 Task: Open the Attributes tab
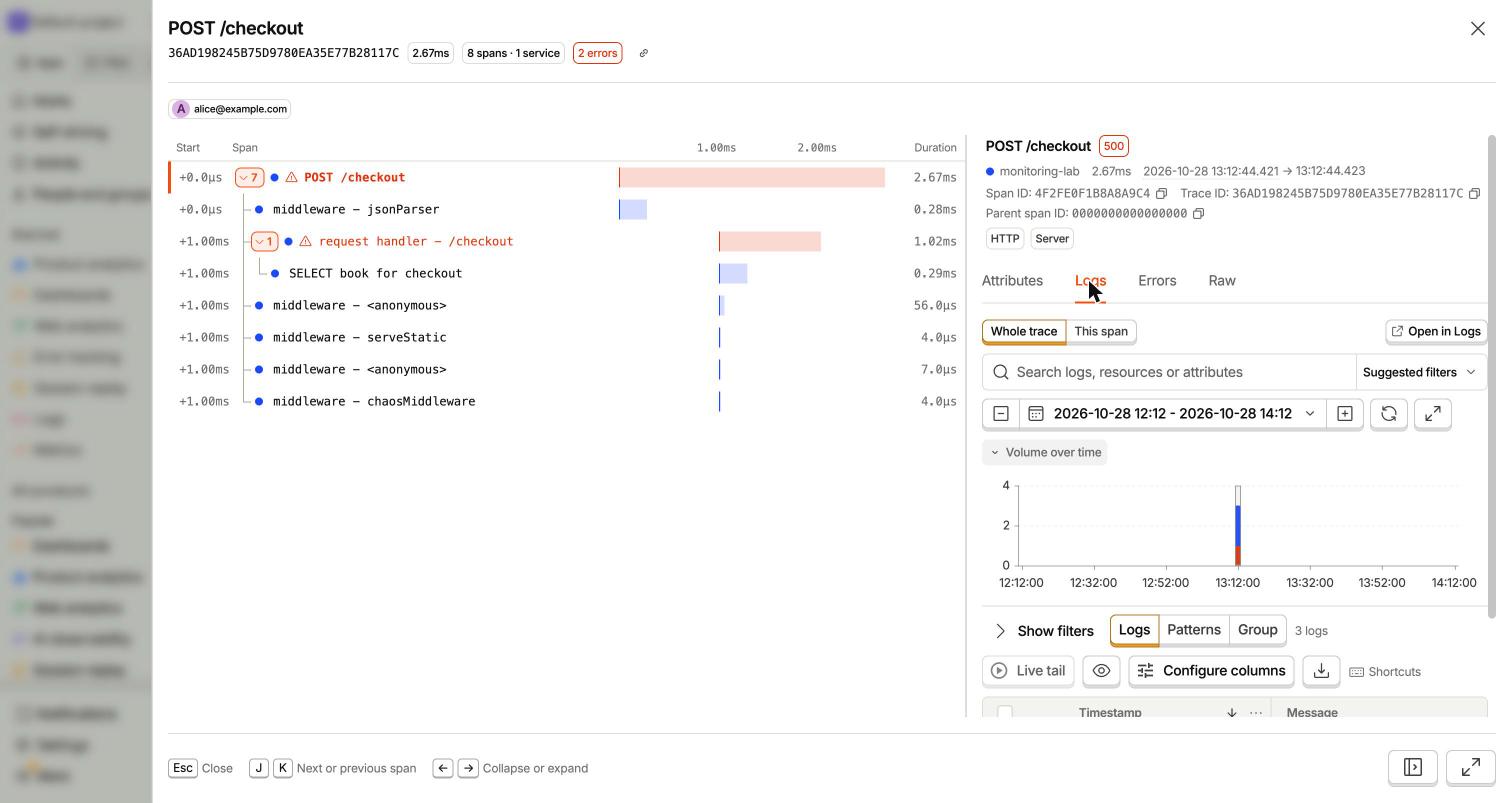click(x=1012, y=281)
